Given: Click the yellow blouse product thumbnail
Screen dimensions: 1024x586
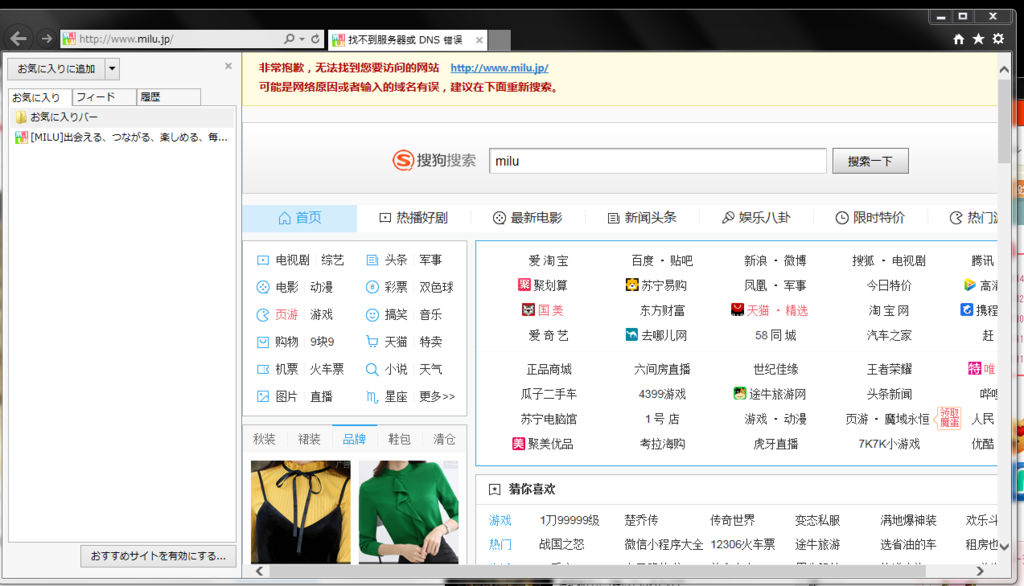Looking at the screenshot, I should [x=300, y=510].
